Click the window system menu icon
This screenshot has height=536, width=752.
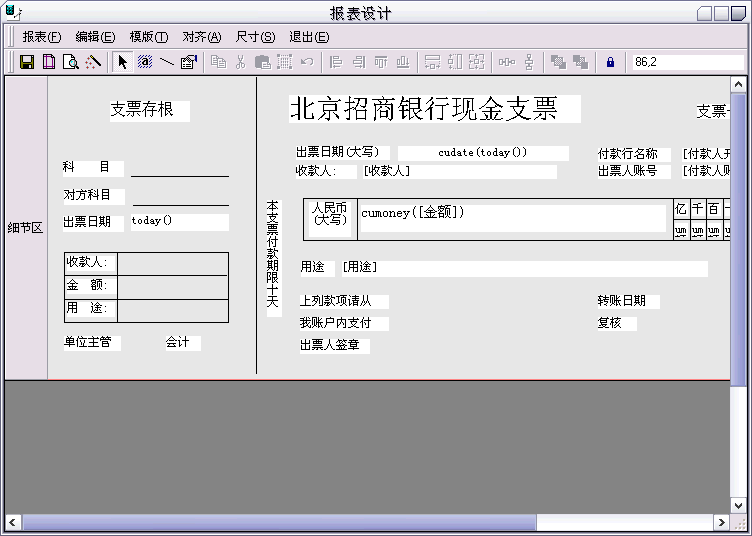pos(13,12)
